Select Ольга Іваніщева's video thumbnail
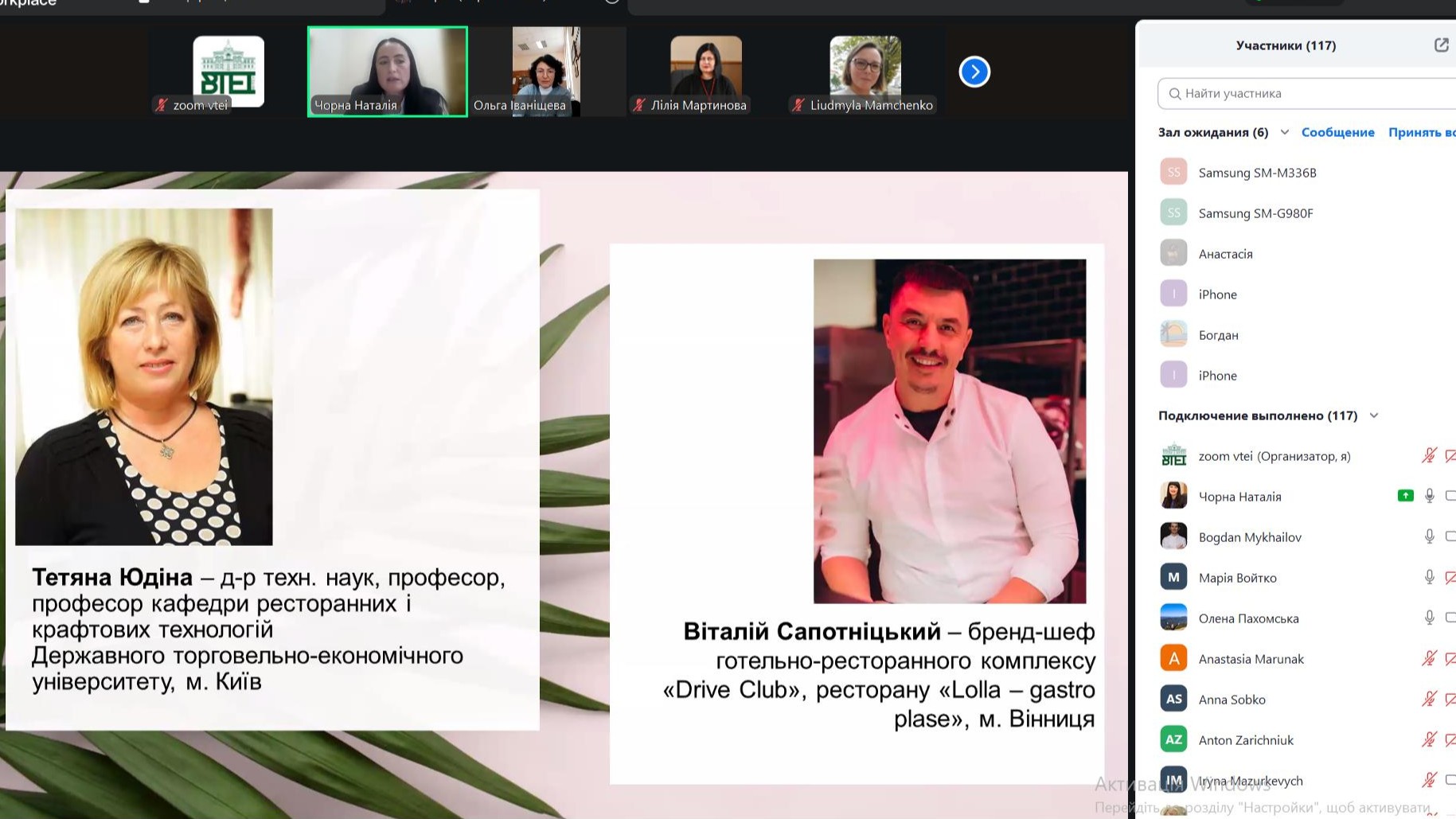1456x819 pixels. coord(546,72)
